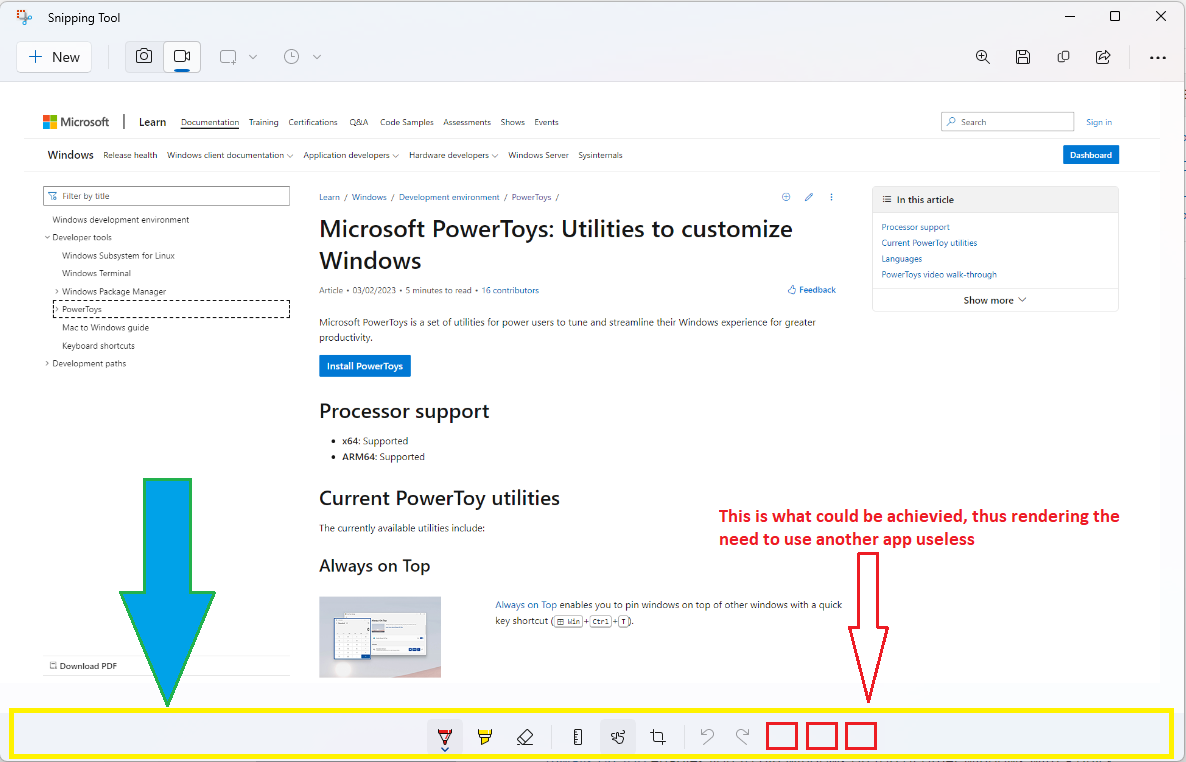Save the screenshot using the save icon
The width and height of the screenshot is (1186, 762).
1022,57
